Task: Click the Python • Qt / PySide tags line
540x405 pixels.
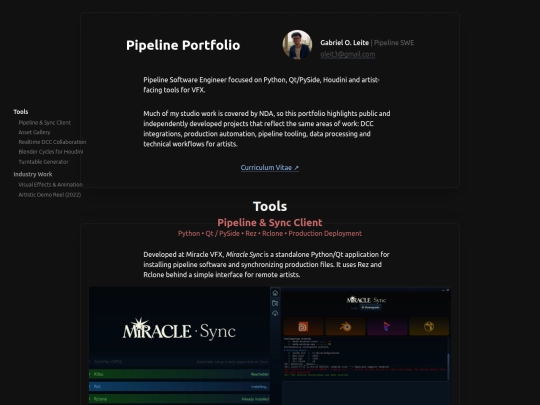Action: 270,233
